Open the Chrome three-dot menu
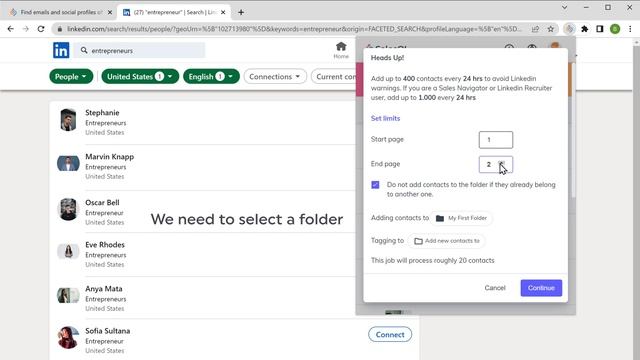 point(630,29)
